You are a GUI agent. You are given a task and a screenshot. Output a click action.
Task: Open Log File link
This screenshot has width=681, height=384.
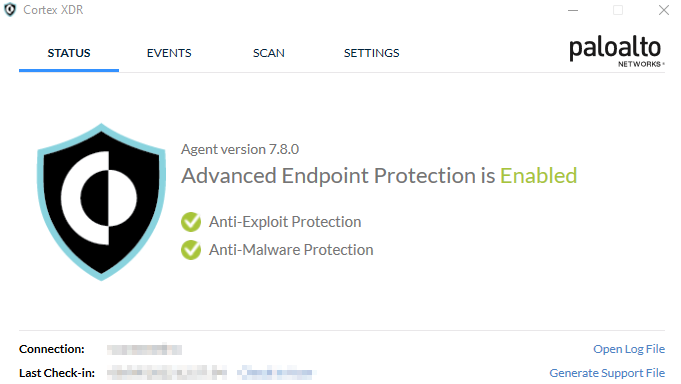point(629,349)
